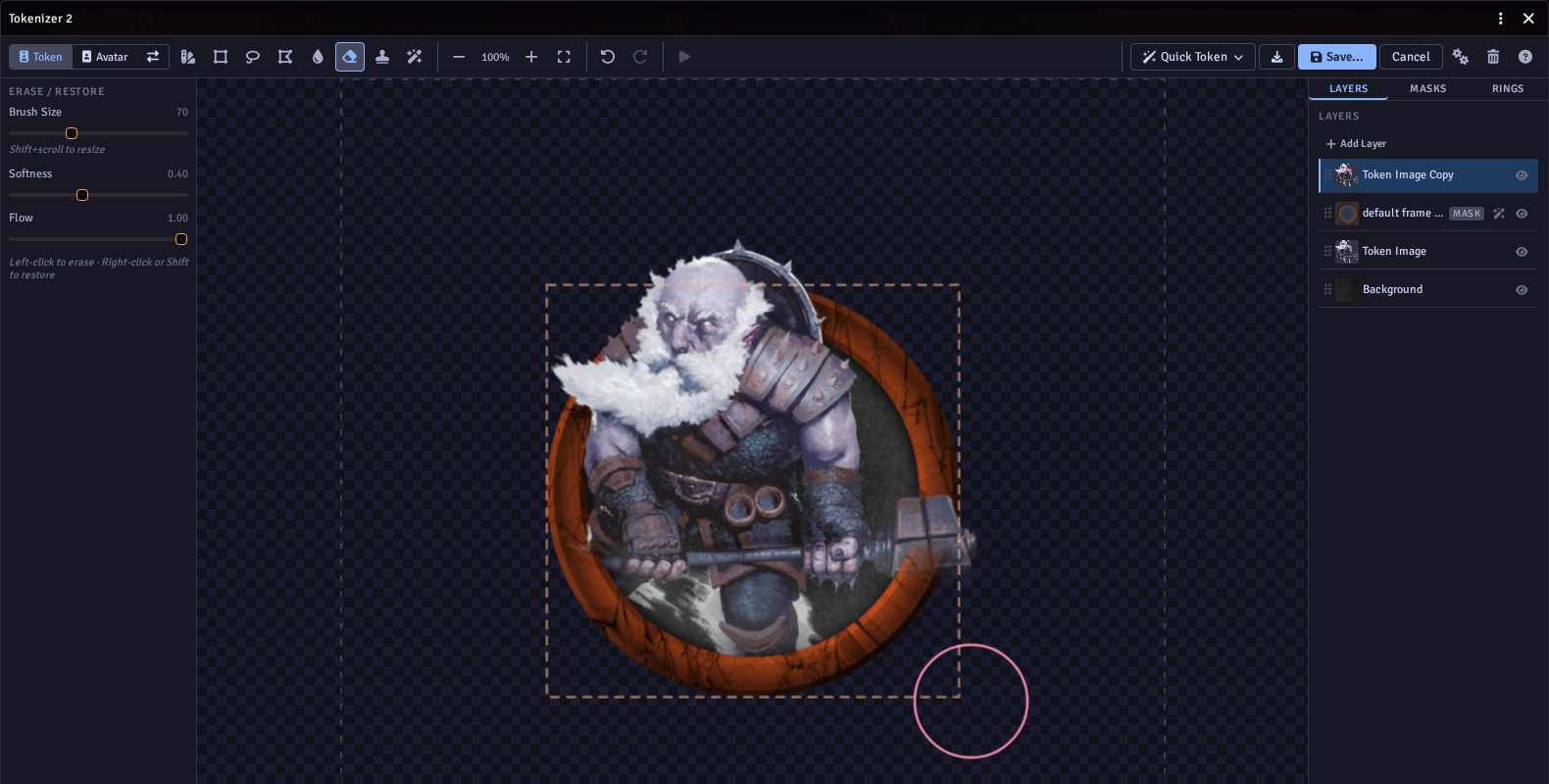The image size is (1549, 784).
Task: Click the Brush Size slider handle
Action: click(72, 133)
